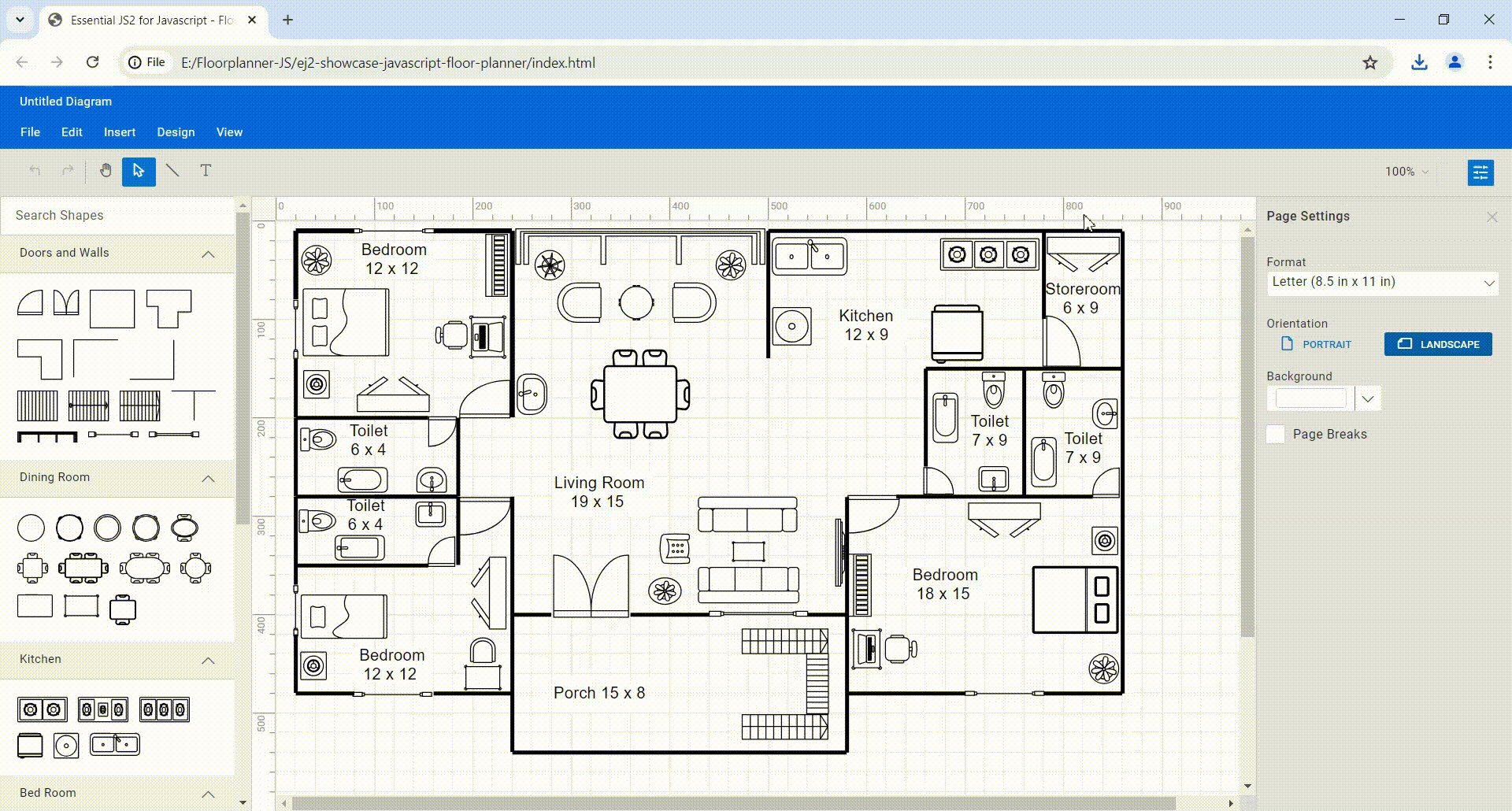Image resolution: width=1512 pixels, height=811 pixels.
Task: Click the Background color swatch
Action: (1311, 398)
